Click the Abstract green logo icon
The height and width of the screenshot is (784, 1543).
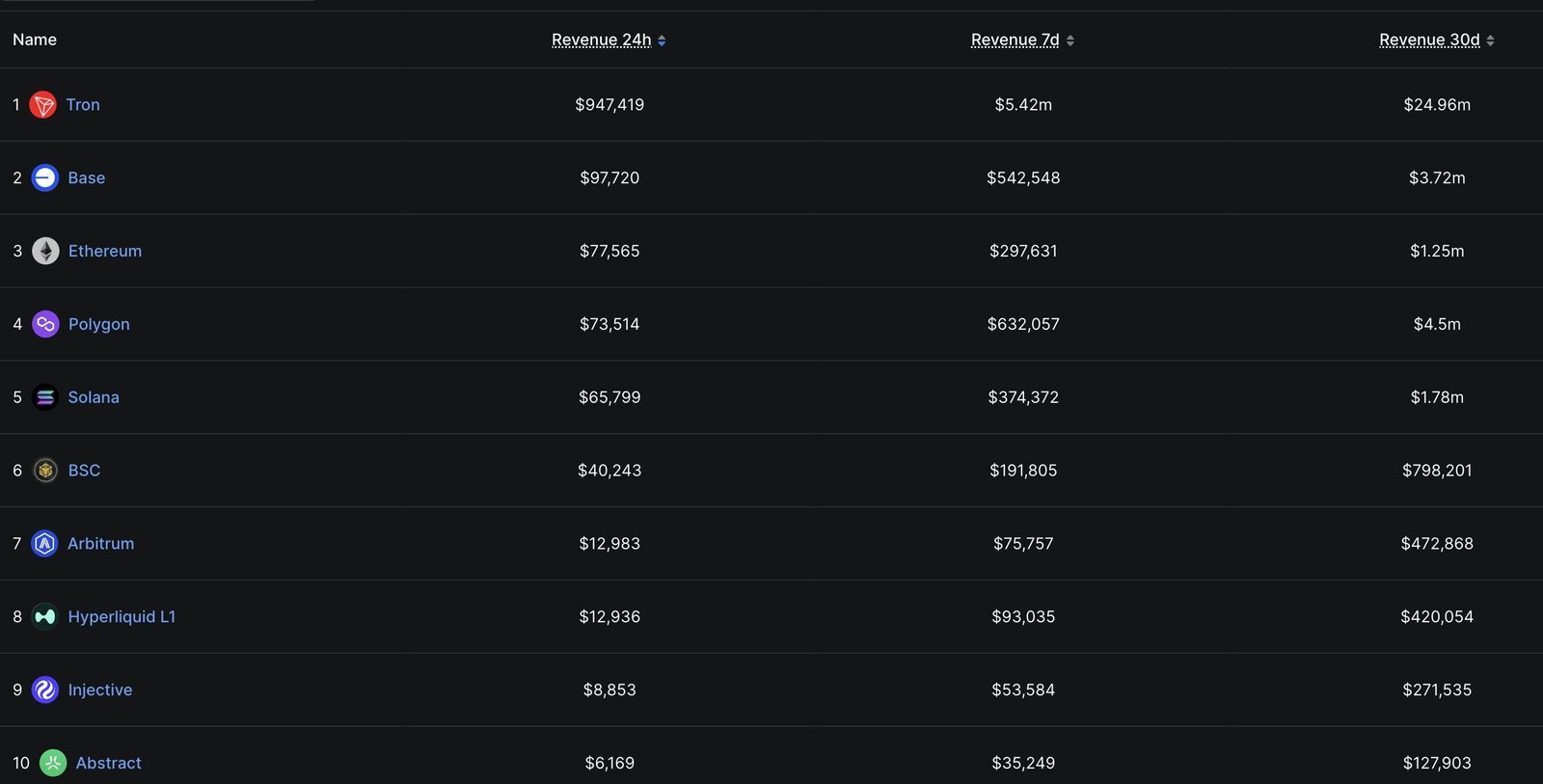53,764
